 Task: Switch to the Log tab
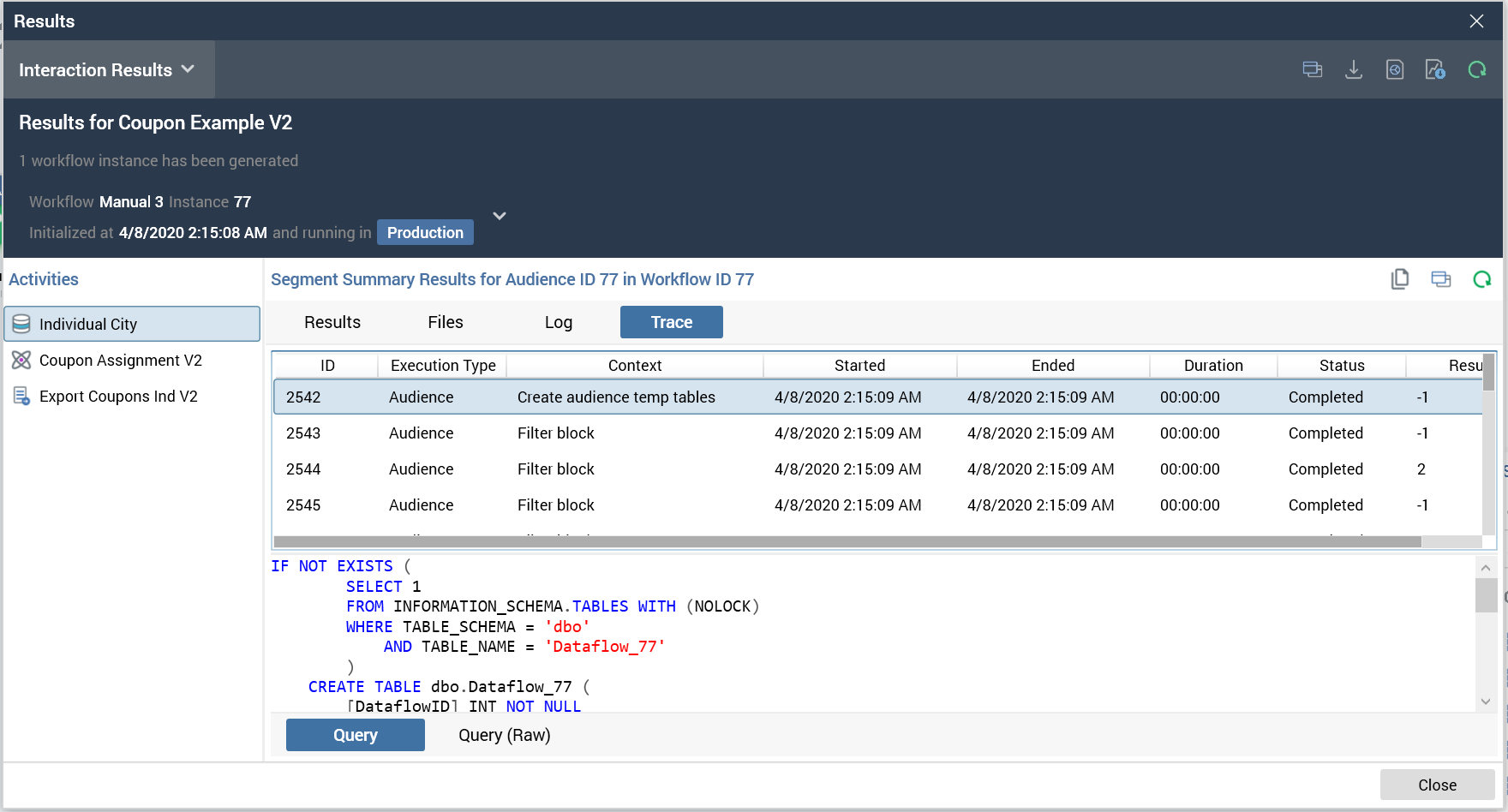[558, 322]
